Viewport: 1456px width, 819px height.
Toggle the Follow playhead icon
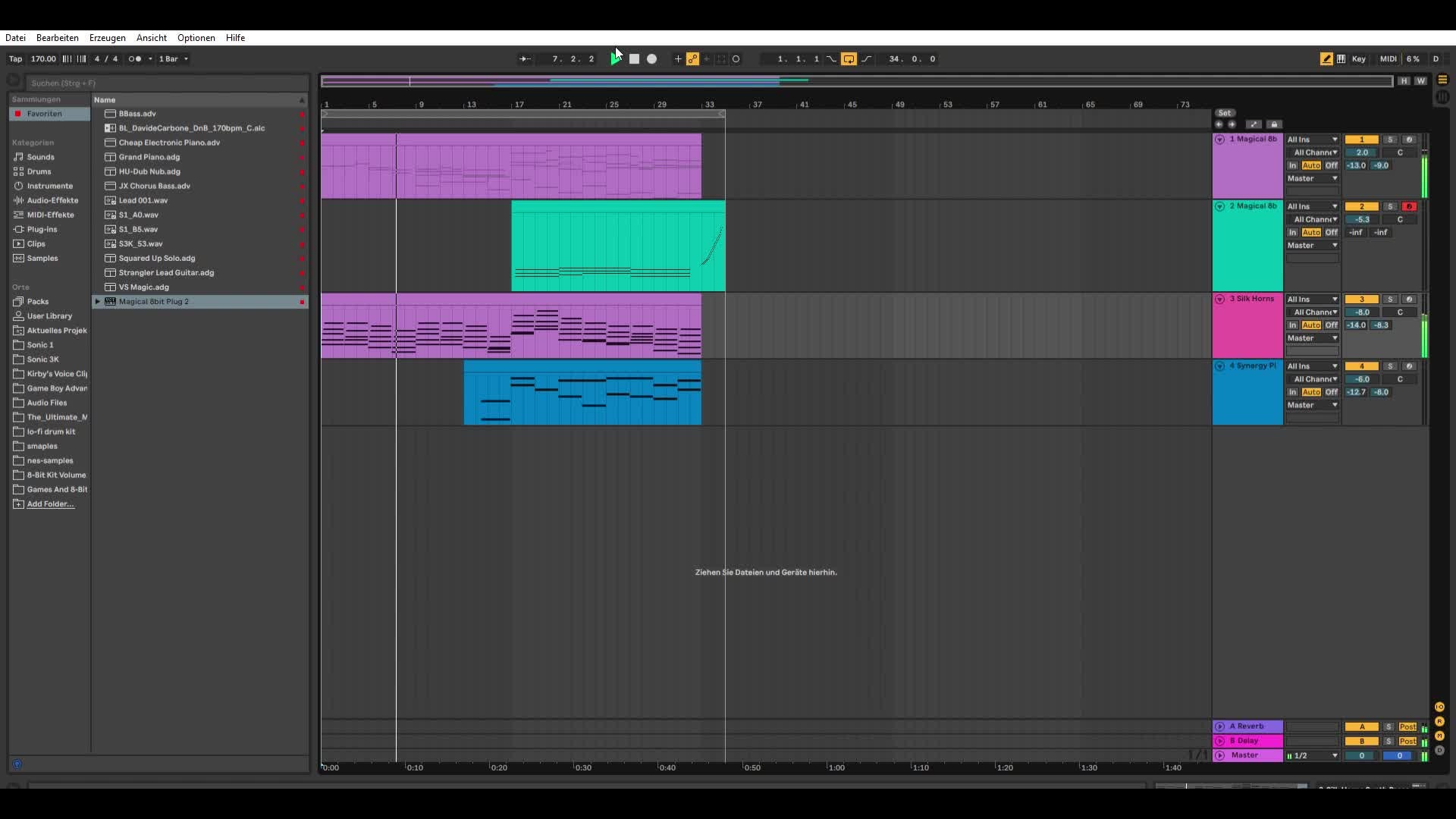point(525,59)
